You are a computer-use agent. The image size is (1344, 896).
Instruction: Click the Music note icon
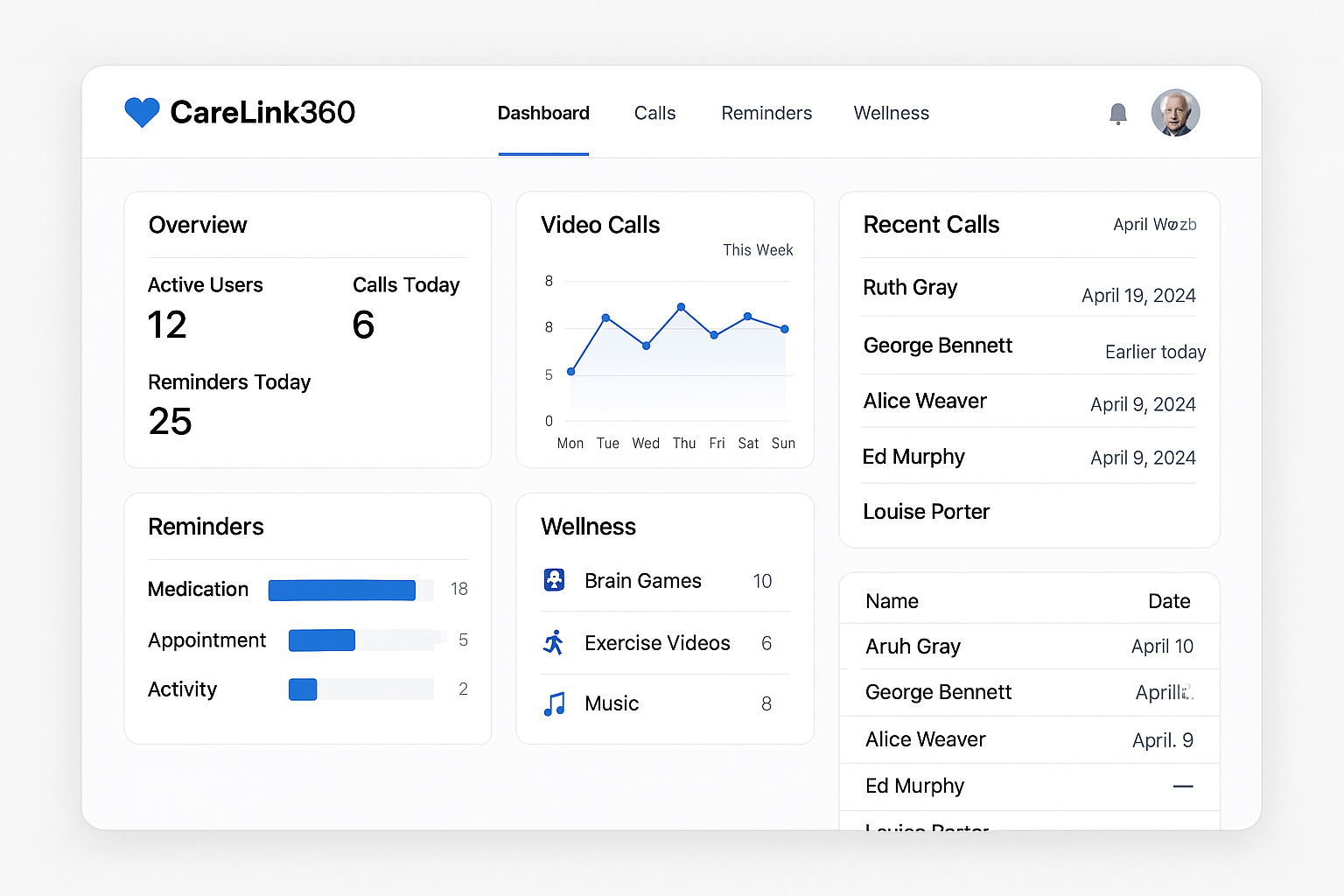[554, 703]
